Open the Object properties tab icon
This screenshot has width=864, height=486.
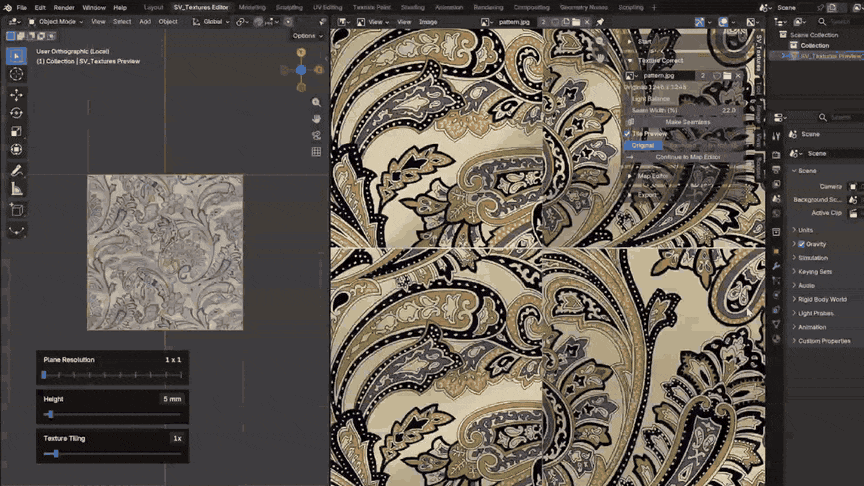[776, 251]
